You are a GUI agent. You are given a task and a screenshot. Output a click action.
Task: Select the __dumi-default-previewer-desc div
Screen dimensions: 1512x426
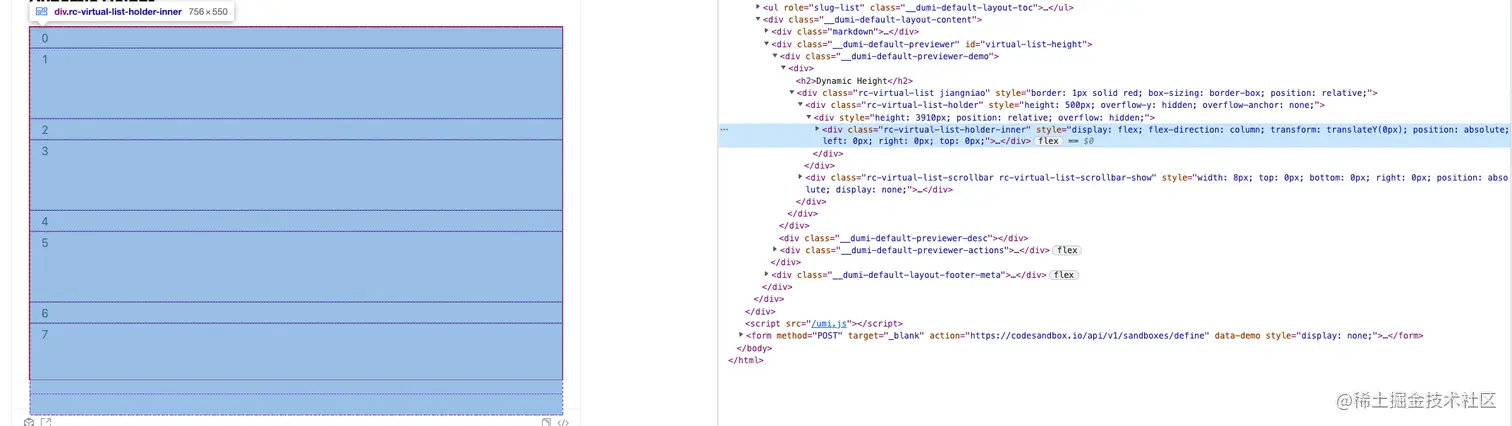pyautogui.click(x=903, y=238)
